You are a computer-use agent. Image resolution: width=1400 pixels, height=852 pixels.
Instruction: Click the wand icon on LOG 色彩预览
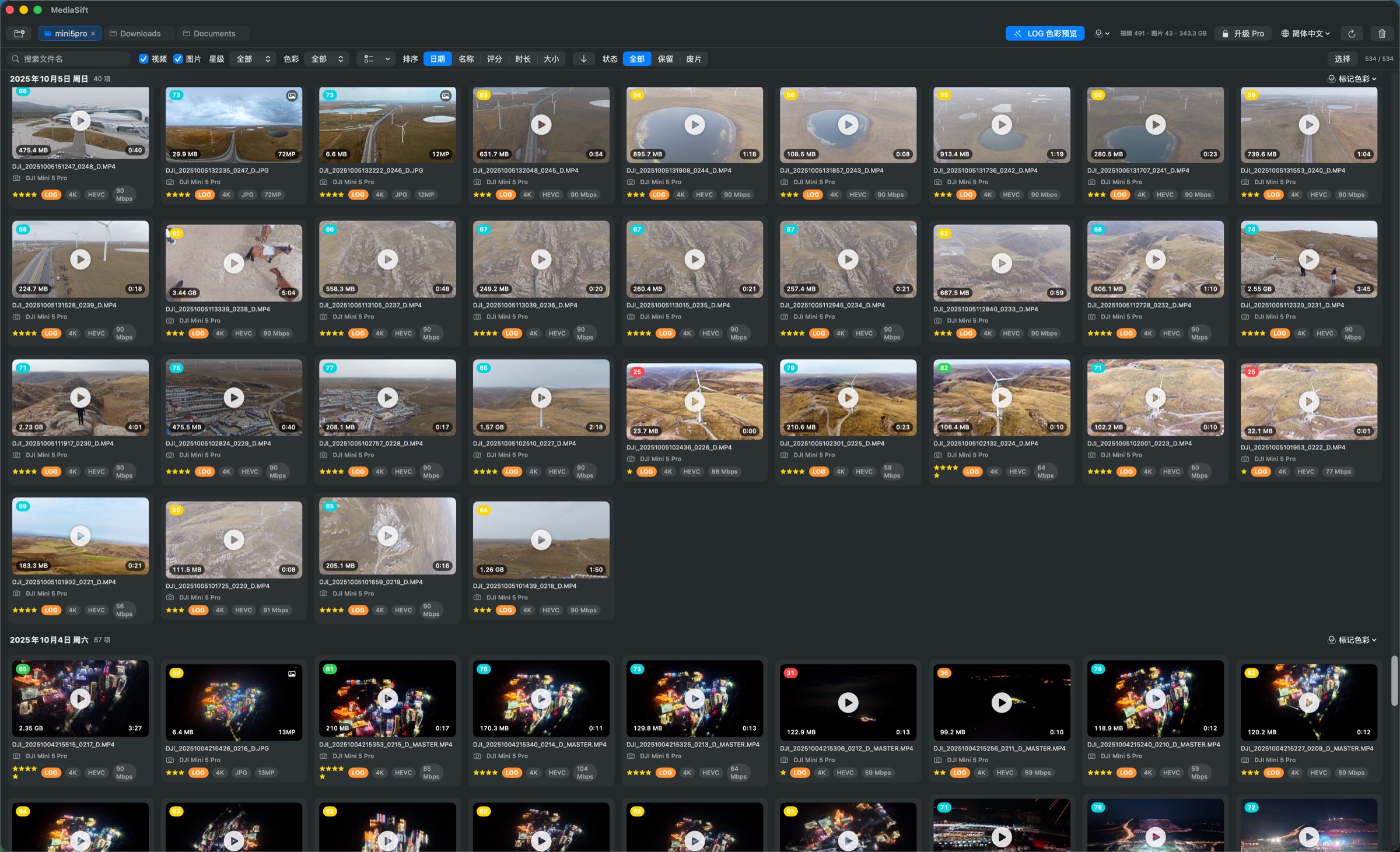pyautogui.click(x=1017, y=34)
